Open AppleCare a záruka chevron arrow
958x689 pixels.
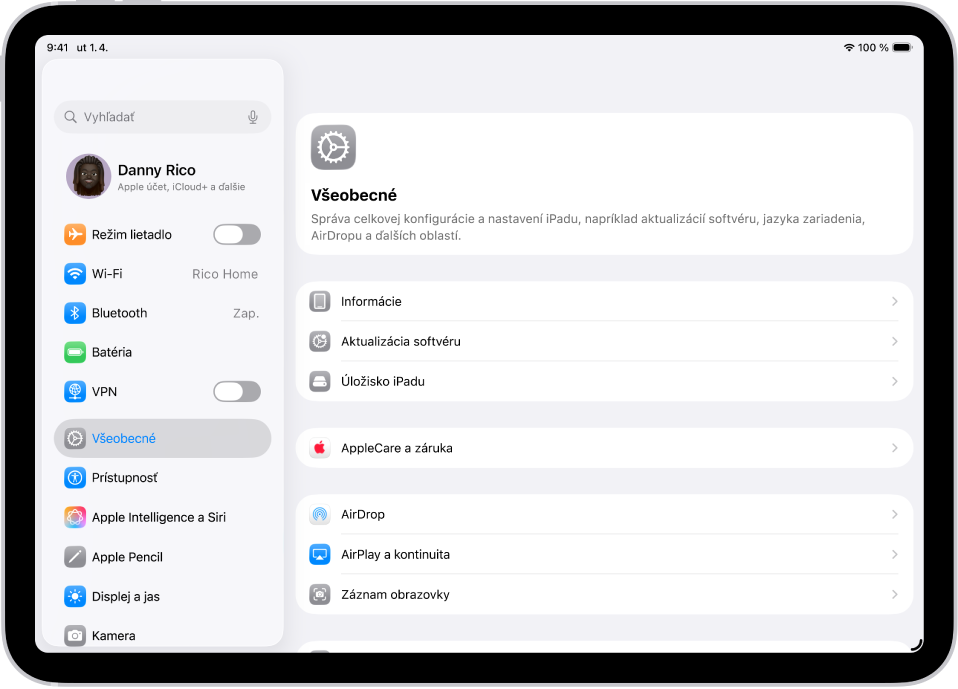click(x=894, y=448)
